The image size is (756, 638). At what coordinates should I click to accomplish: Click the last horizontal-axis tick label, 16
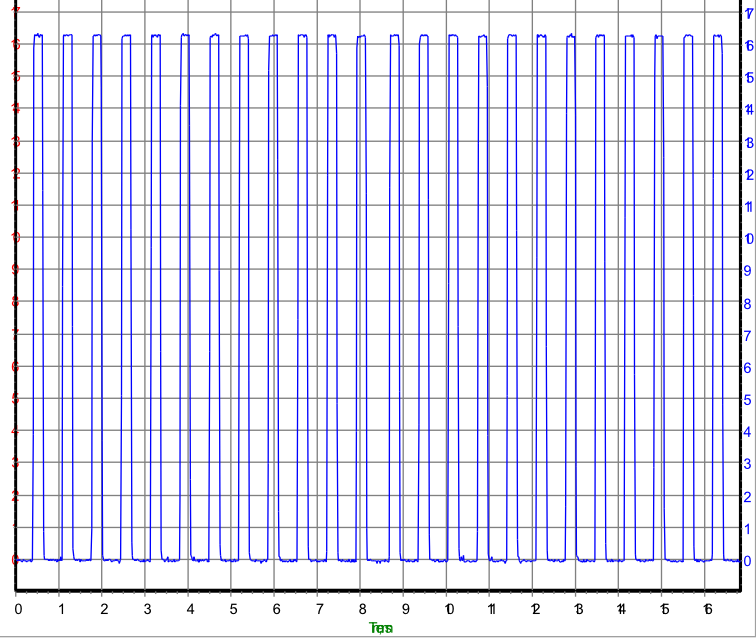(706, 608)
